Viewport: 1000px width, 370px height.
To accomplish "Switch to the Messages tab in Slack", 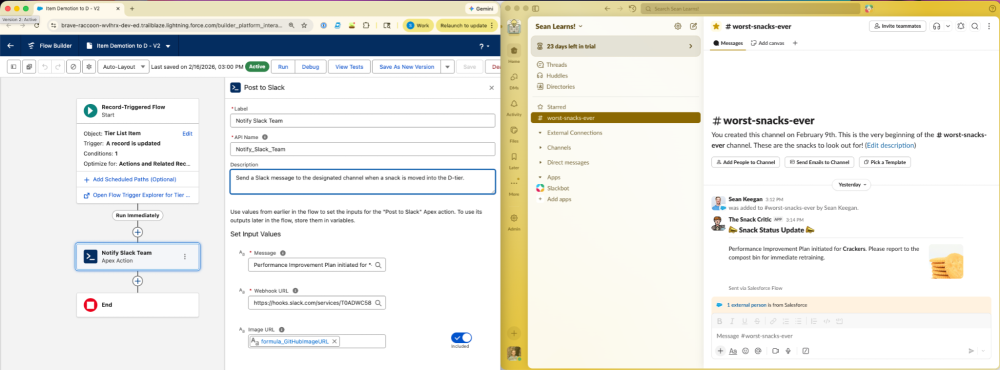I will [728, 43].
